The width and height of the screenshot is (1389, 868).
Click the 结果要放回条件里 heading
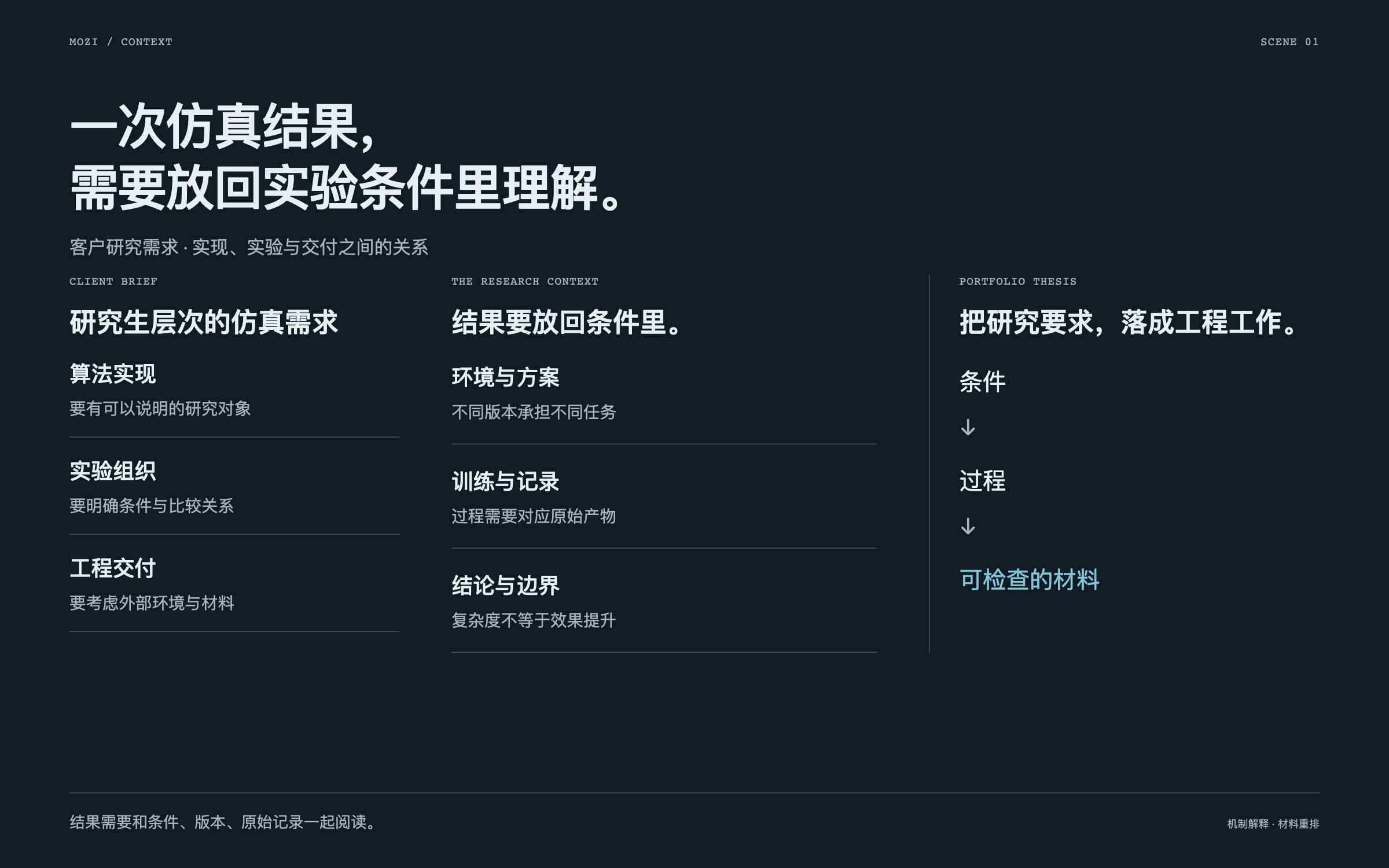click(x=566, y=322)
